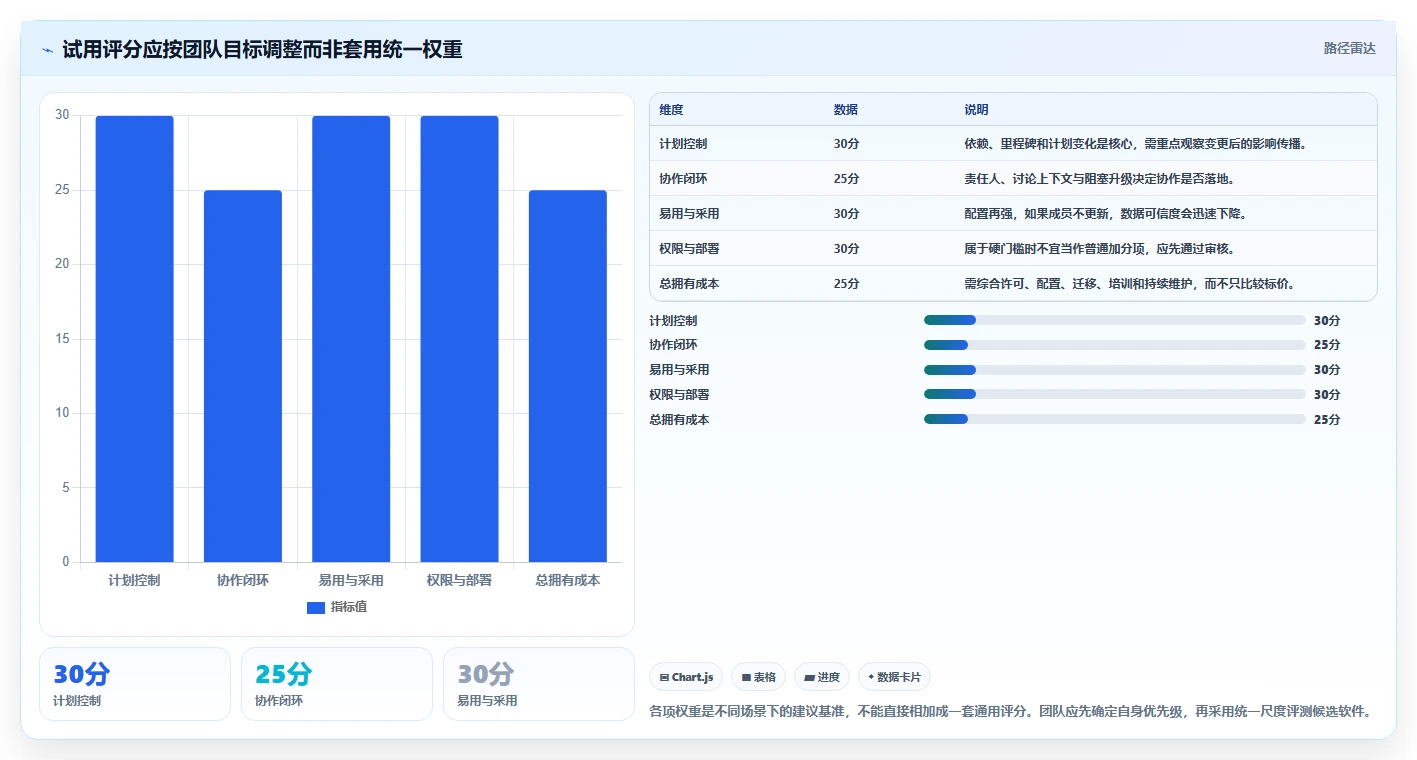The height and width of the screenshot is (760, 1417).
Task: Click the 总拥有成本 label in progress list
Action: pyautogui.click(x=679, y=420)
